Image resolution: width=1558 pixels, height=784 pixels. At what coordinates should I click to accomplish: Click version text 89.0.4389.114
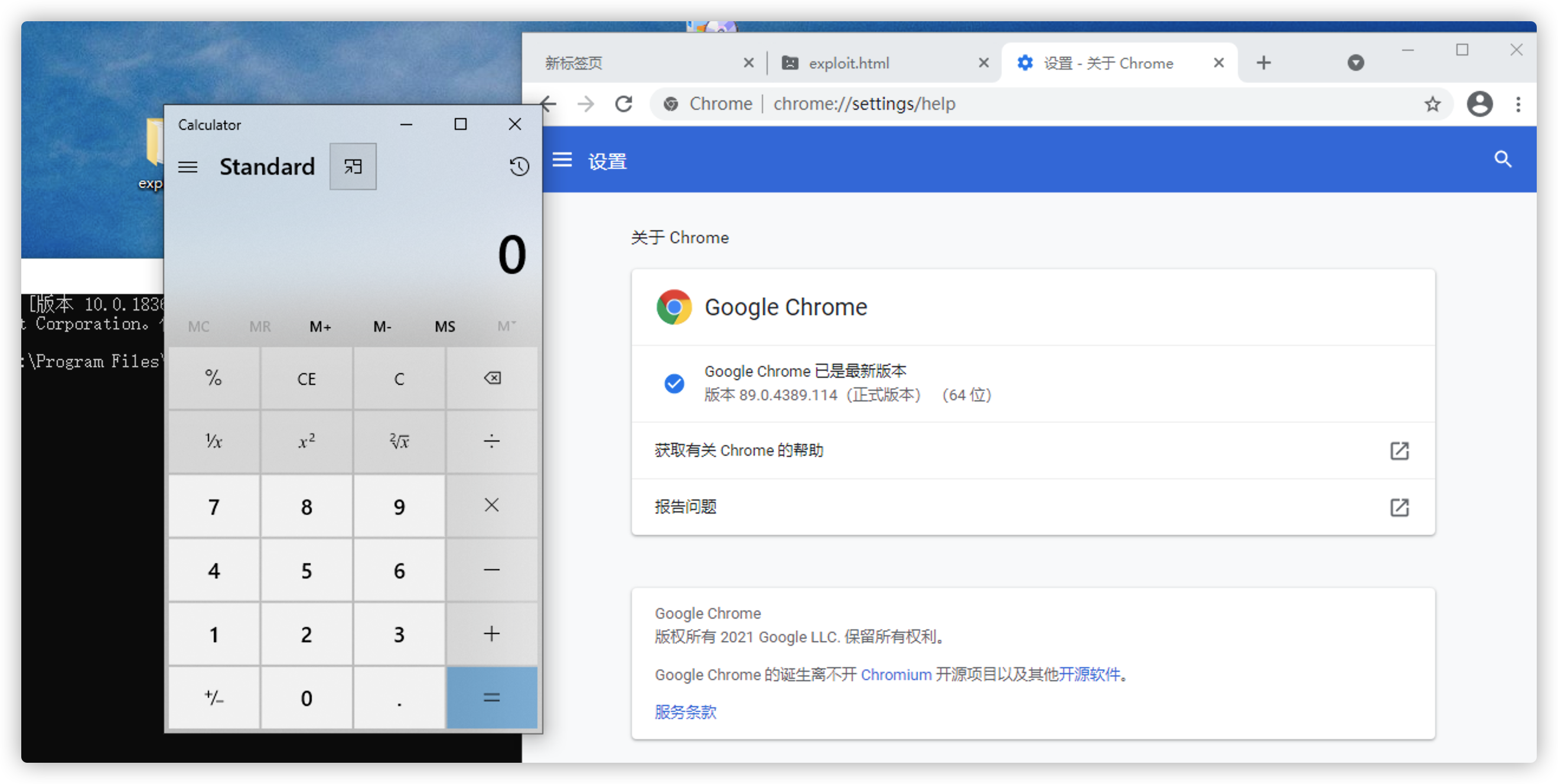[787, 396]
